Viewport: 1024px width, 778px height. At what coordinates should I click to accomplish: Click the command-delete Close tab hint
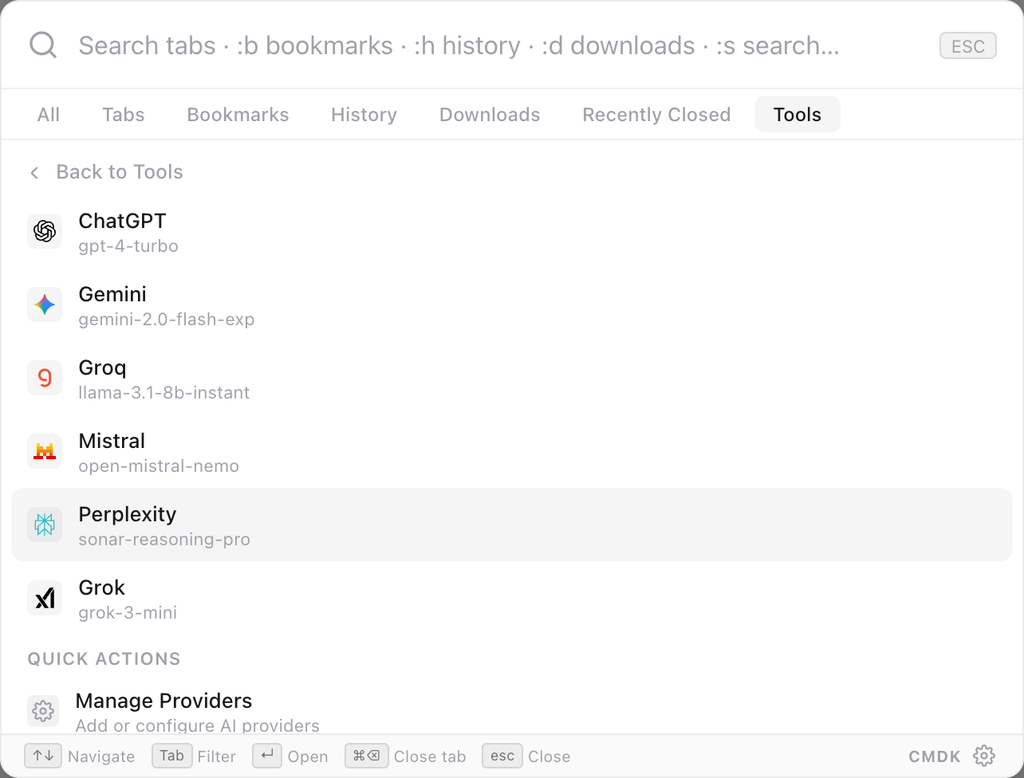pos(366,756)
